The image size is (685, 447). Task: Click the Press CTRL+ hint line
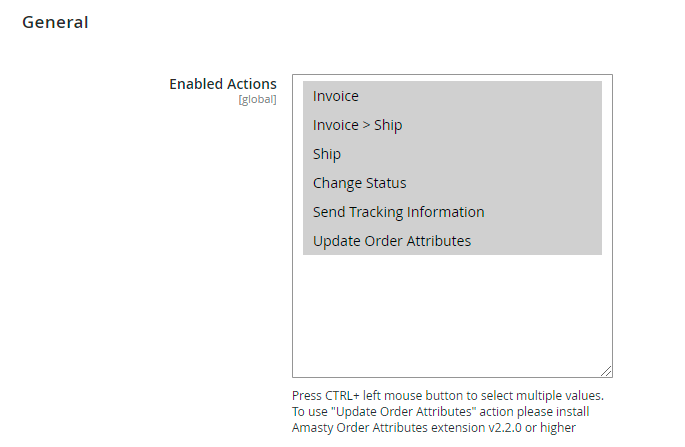click(447, 395)
